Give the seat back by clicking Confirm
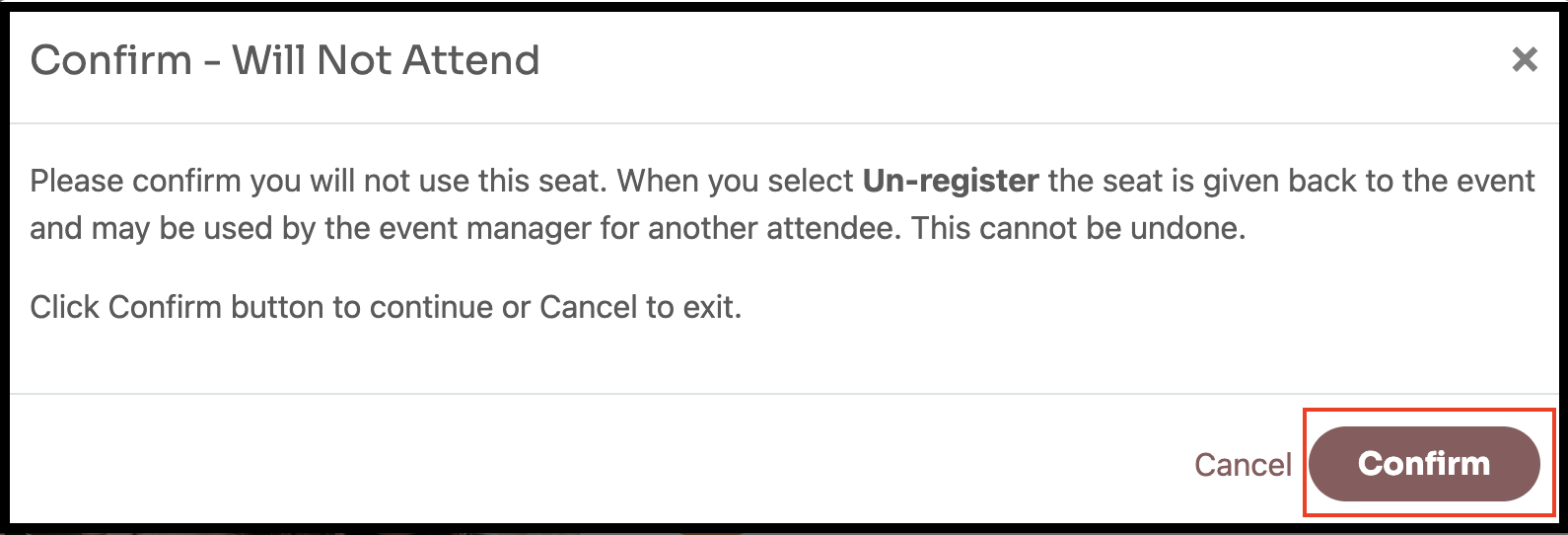This screenshot has height=535, width=1568. click(x=1424, y=464)
